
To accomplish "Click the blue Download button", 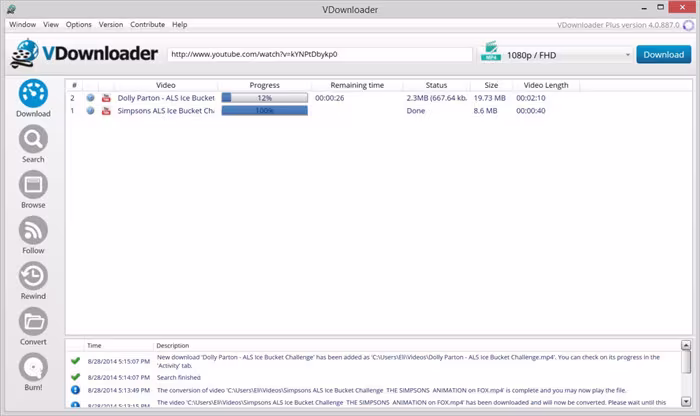I will point(663,54).
